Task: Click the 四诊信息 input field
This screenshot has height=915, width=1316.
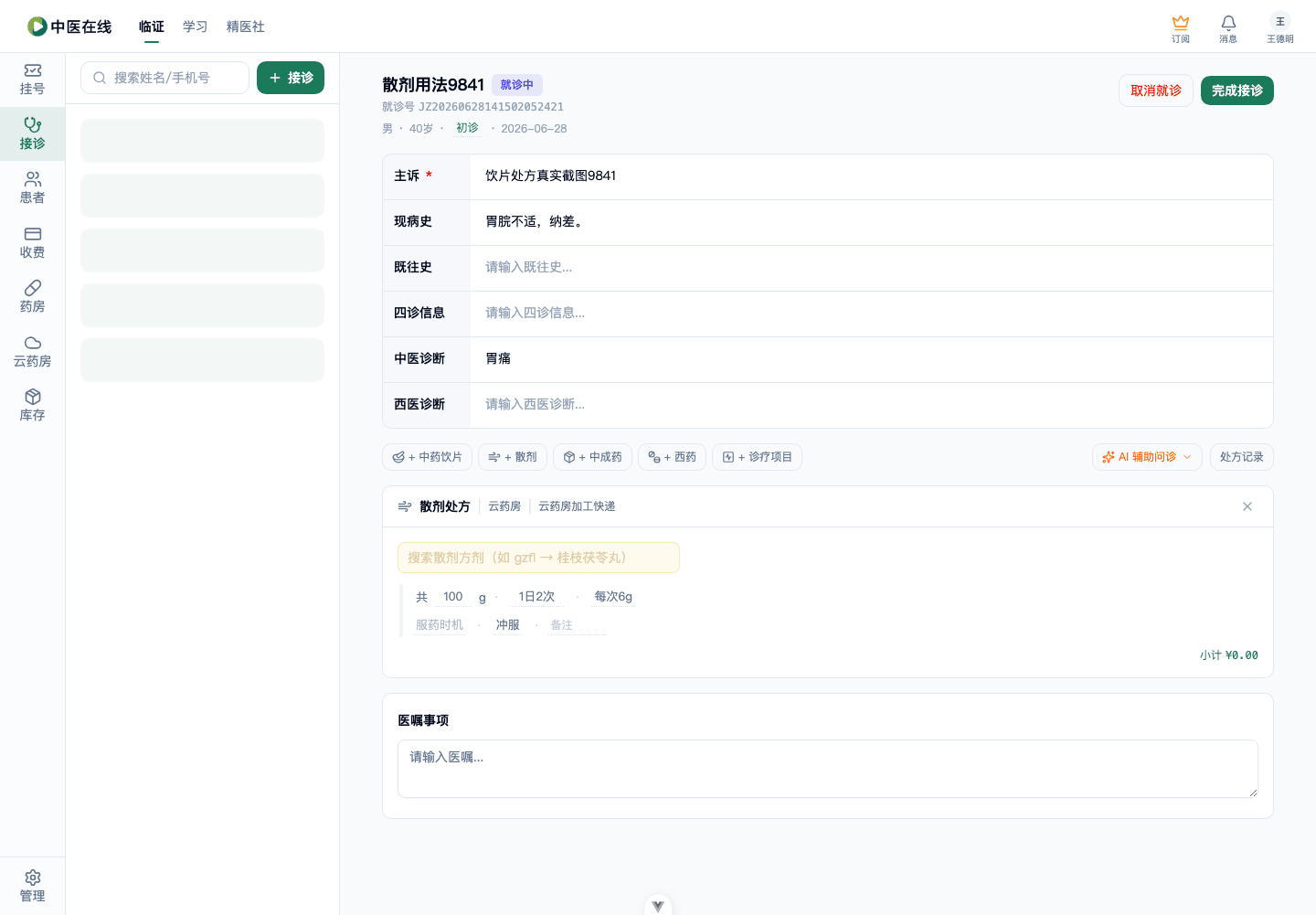Action: [x=871, y=314]
